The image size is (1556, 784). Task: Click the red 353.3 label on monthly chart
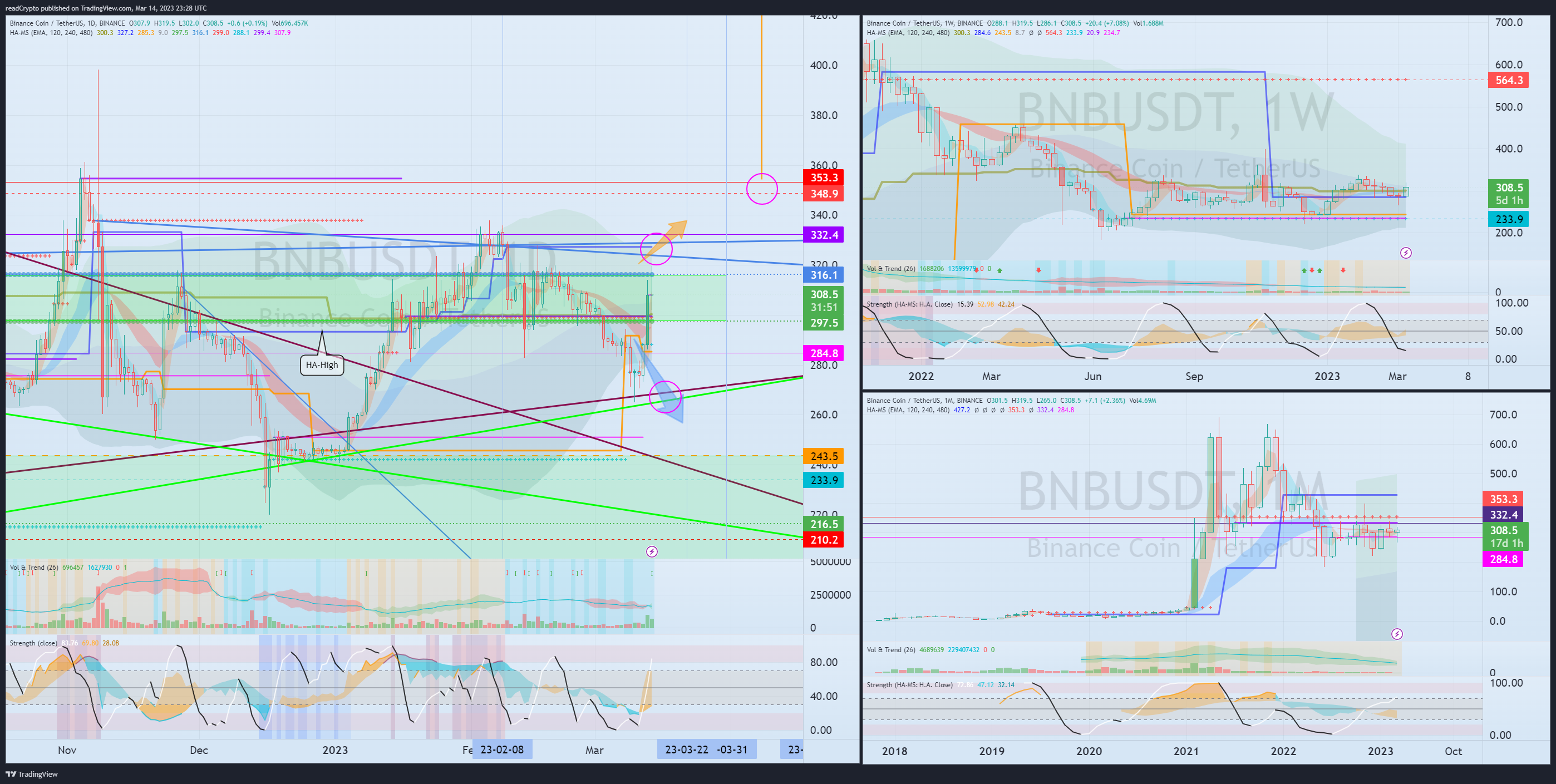tap(1504, 499)
